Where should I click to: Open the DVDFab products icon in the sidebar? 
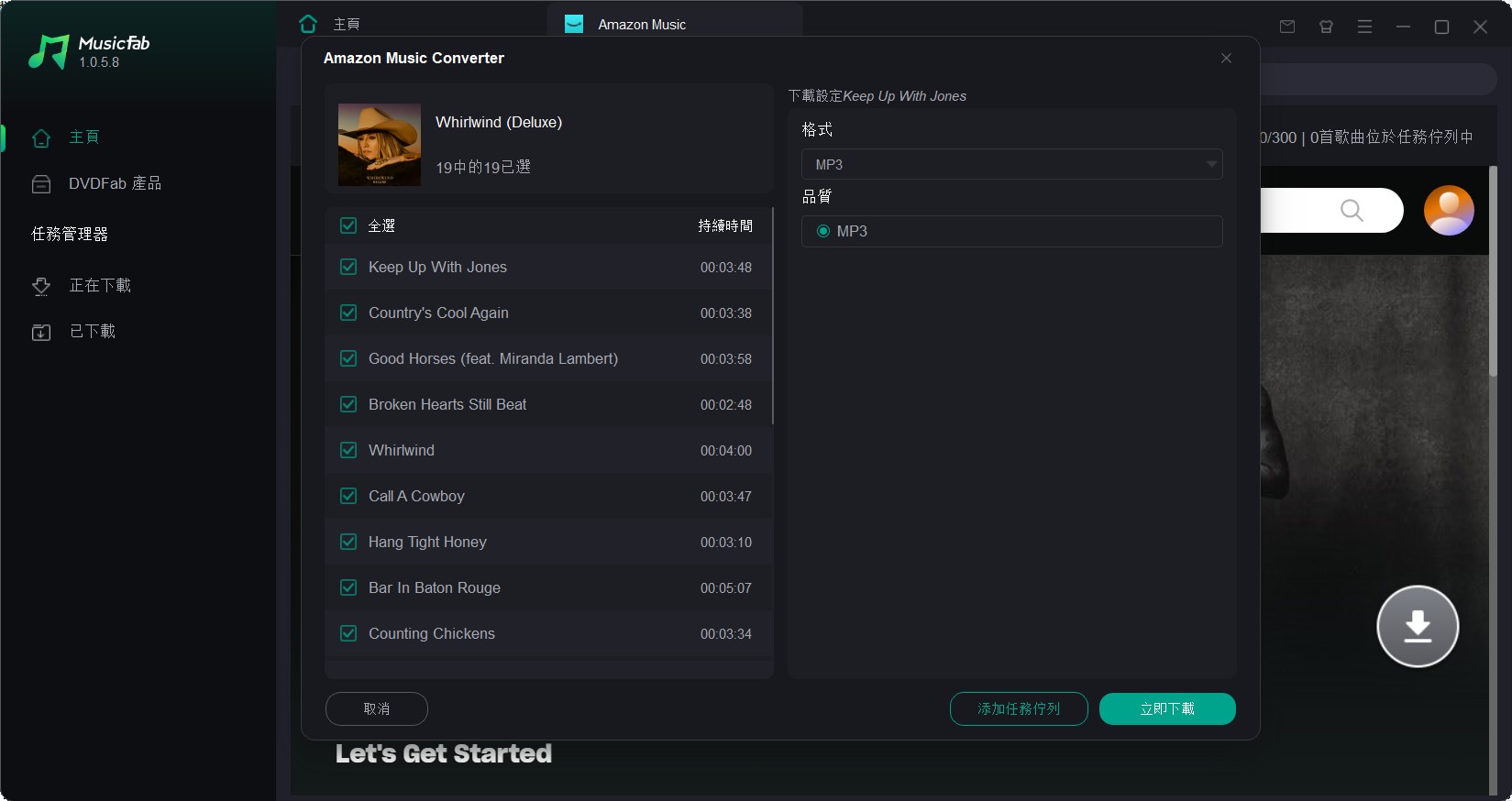click(x=41, y=184)
